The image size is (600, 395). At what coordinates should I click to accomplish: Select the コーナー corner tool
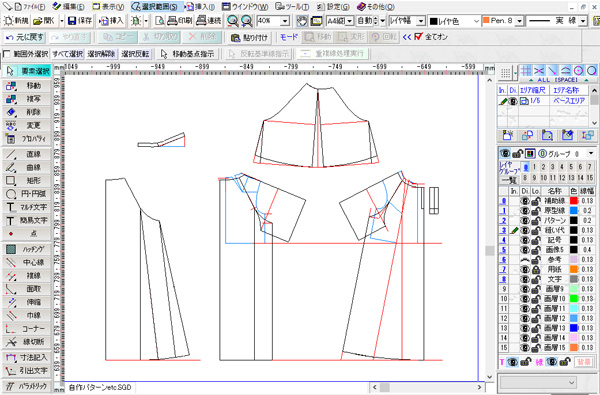pos(27,328)
